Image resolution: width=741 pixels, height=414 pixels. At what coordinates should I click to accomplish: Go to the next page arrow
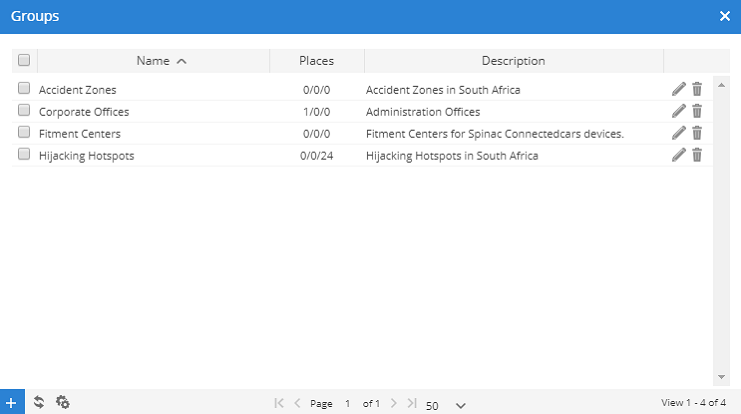[x=394, y=403]
